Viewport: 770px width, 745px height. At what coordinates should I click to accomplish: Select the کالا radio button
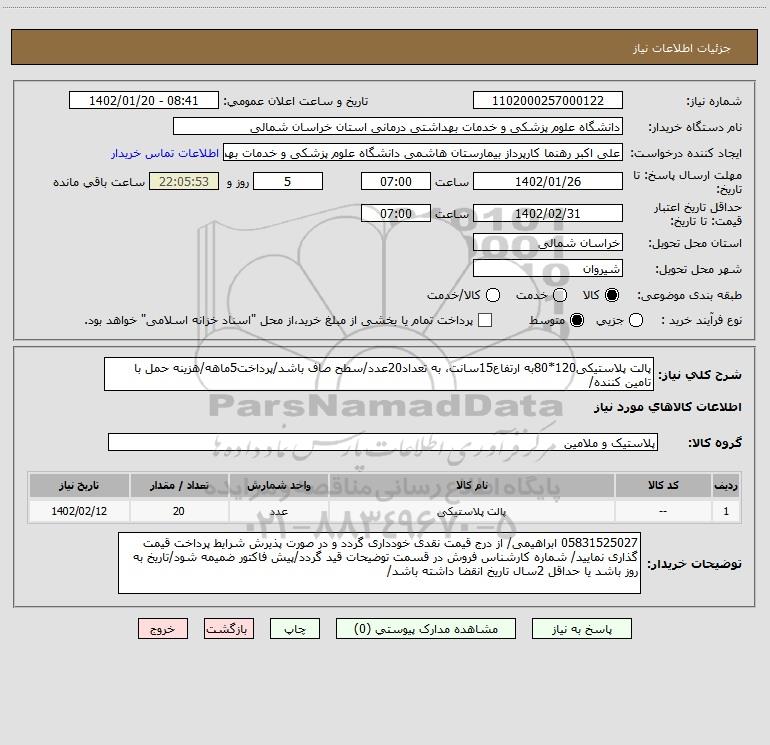pos(612,295)
